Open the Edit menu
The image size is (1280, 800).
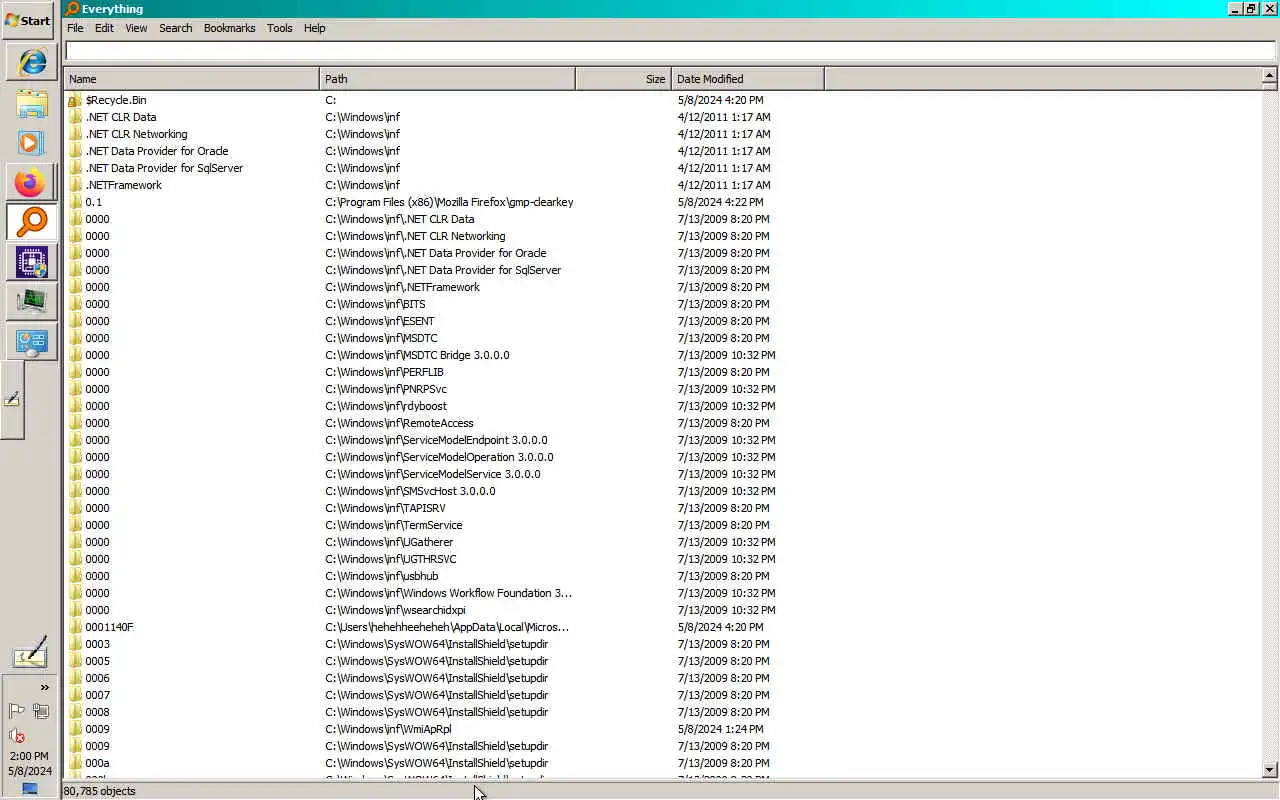104,28
